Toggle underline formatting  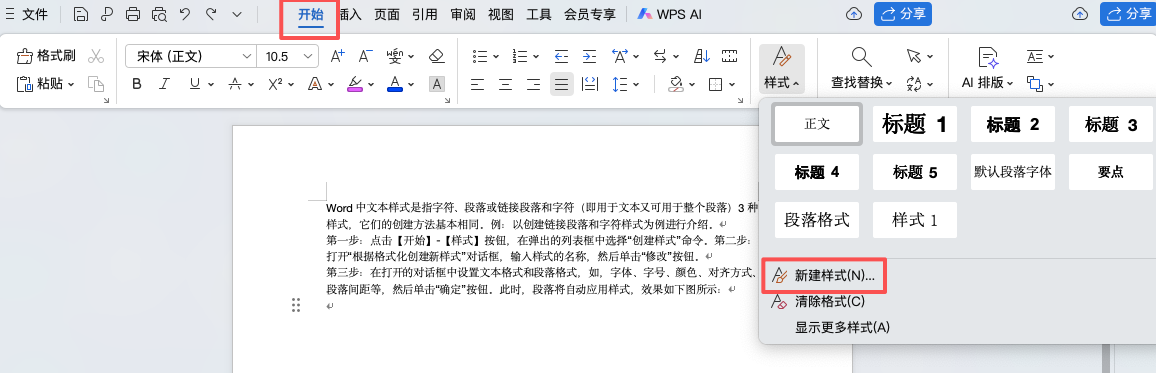tap(195, 84)
